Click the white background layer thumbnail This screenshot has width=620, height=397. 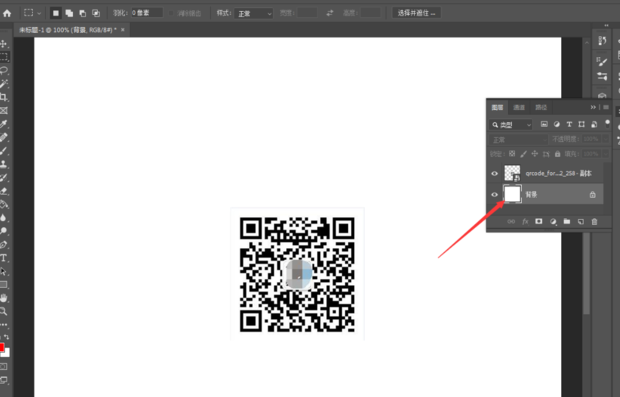[512, 194]
